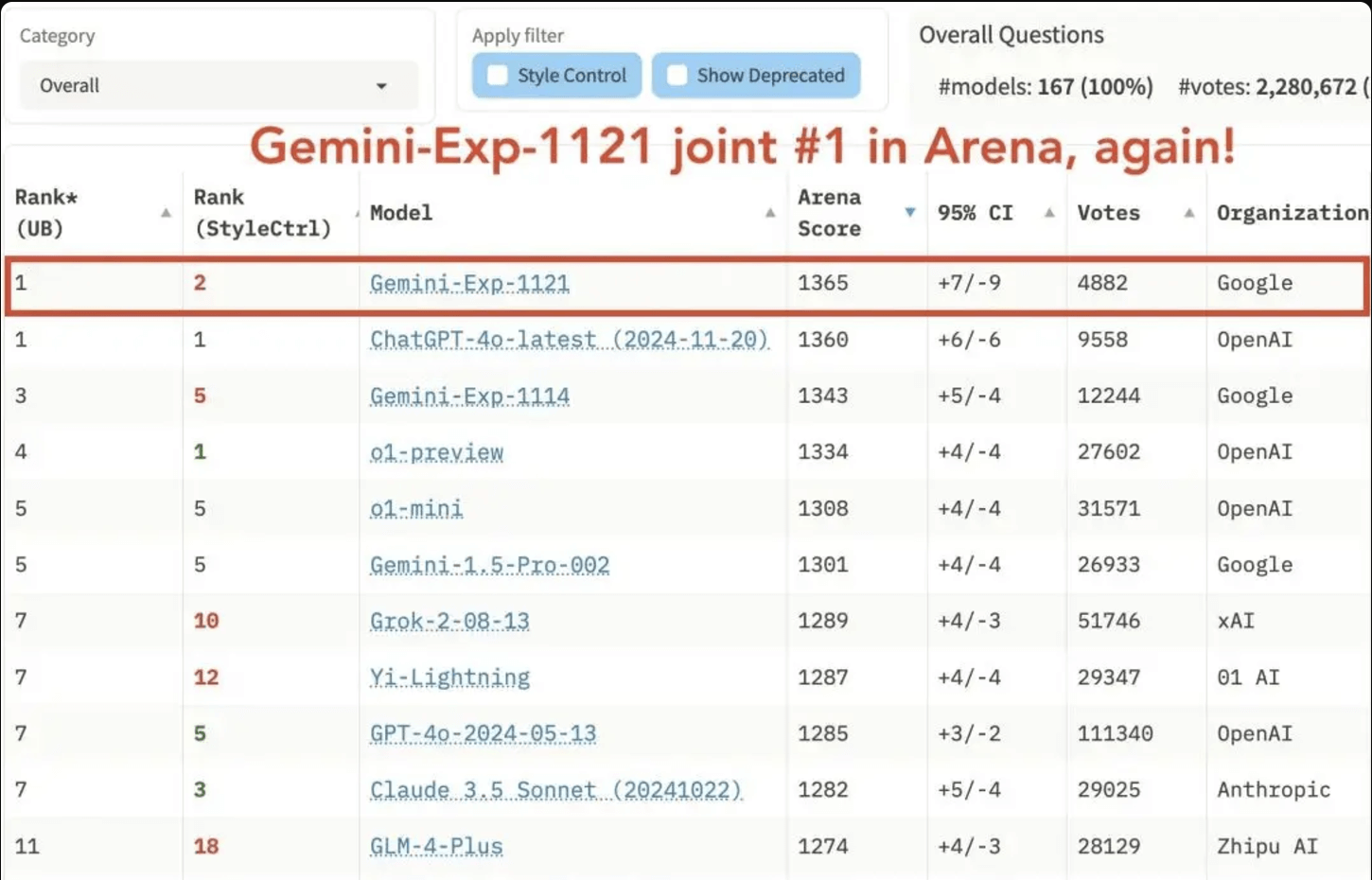Open the GLM-4-Plus model link
Image resolution: width=1372 pixels, height=880 pixels.
(x=435, y=846)
